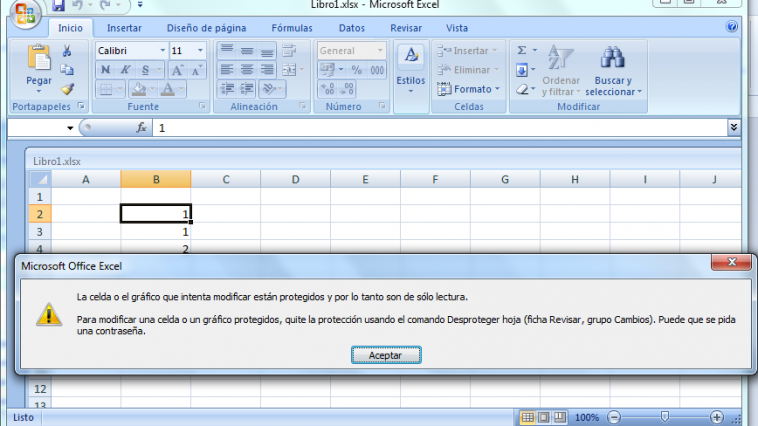Click the Select All corner box
758x426 pixels.
(x=40, y=179)
